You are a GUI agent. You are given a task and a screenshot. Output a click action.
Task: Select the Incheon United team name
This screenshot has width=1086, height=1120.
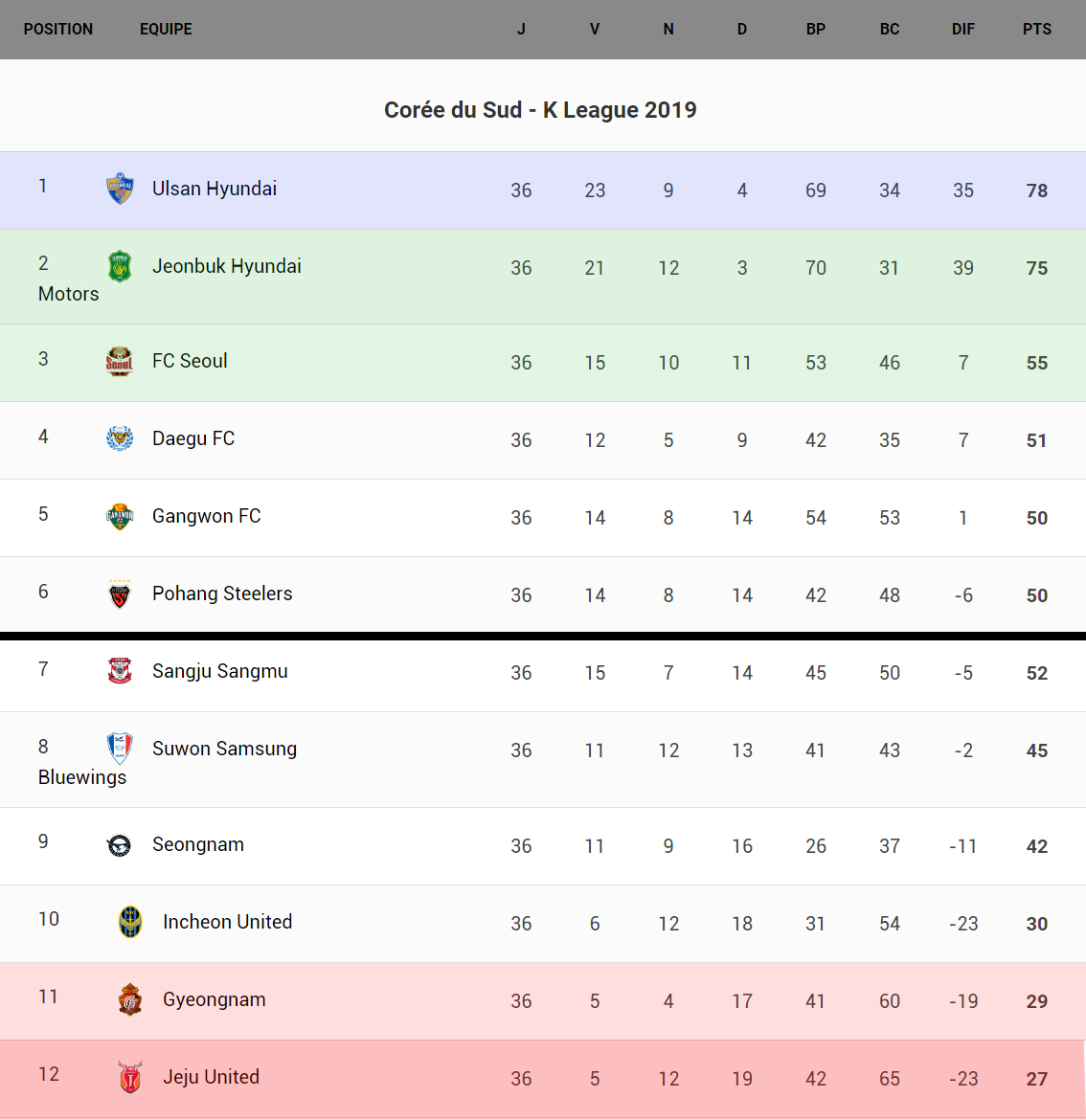tap(228, 922)
